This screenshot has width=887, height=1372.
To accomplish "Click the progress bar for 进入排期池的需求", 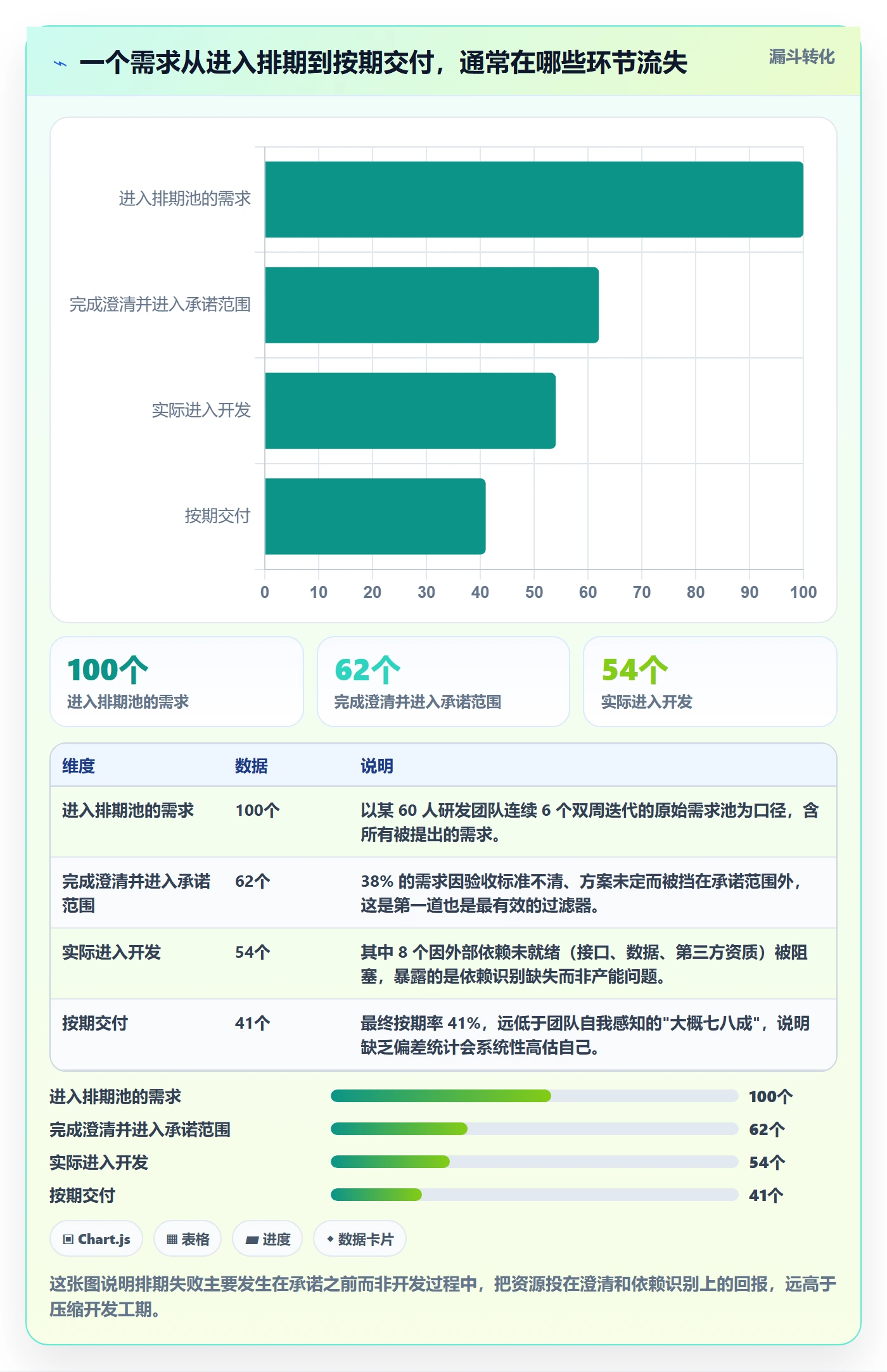I will point(534,1096).
